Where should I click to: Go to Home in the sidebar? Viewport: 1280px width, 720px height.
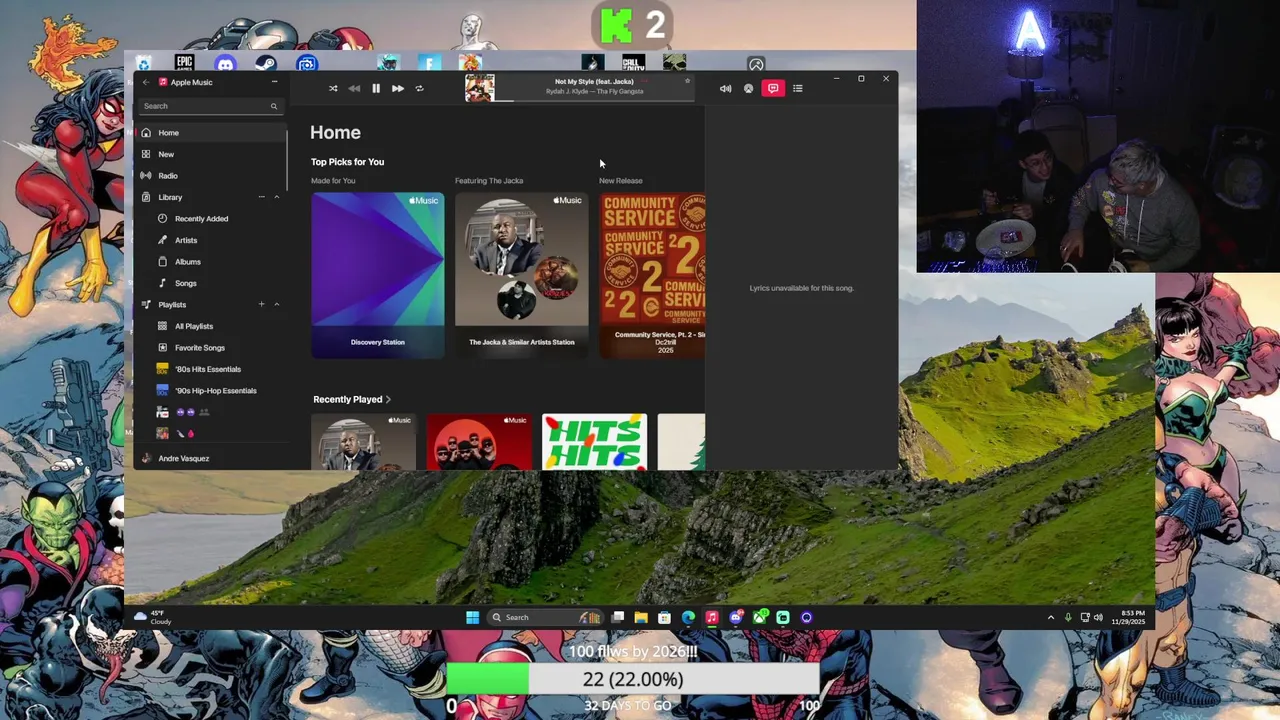coord(211,133)
